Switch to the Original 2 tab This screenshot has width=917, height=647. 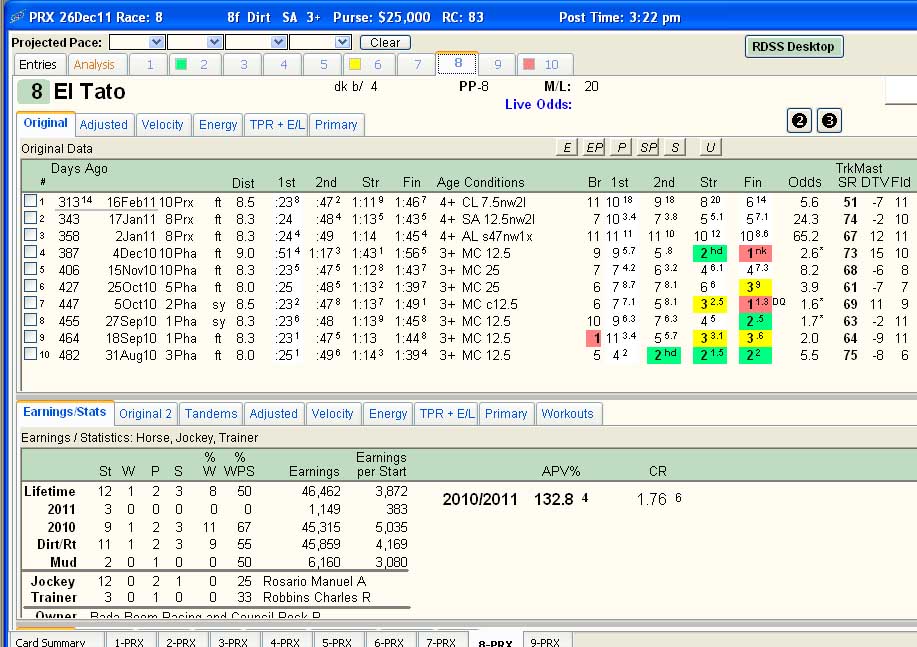146,414
